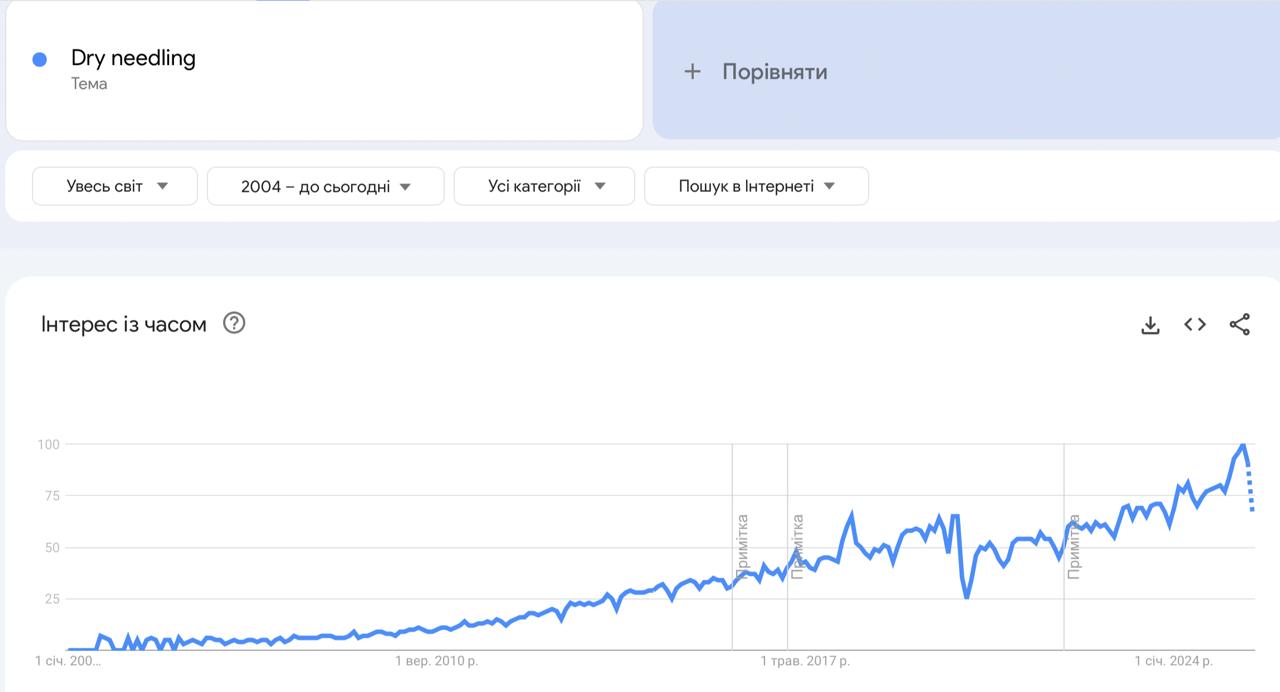Expand the Увесь світ region dropdown
Image resolution: width=1280 pixels, height=692 pixels.
[115, 186]
